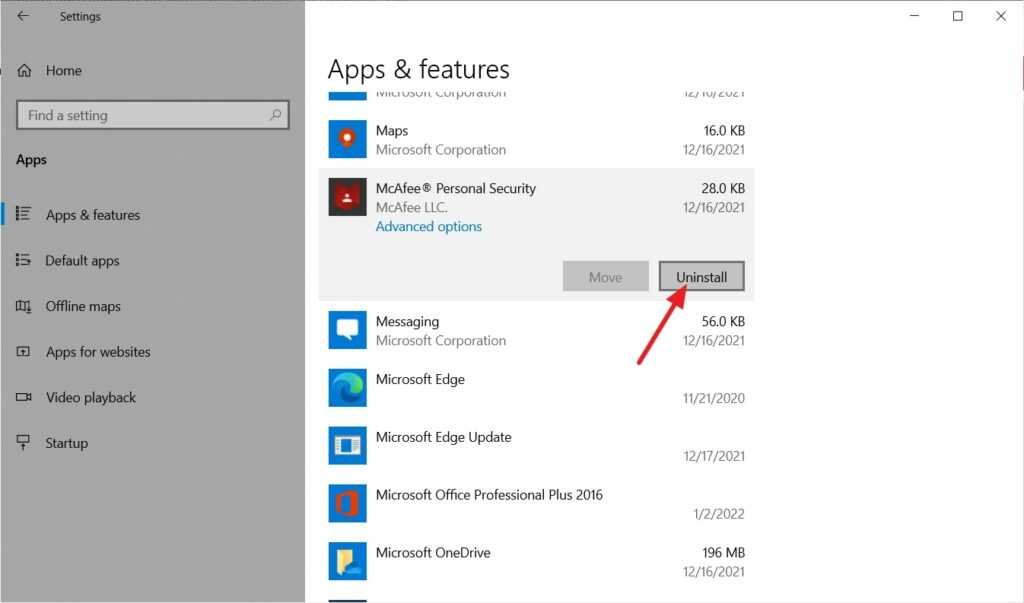Select the Messaging app icon
Image resolution: width=1024 pixels, height=603 pixels.
coord(347,330)
